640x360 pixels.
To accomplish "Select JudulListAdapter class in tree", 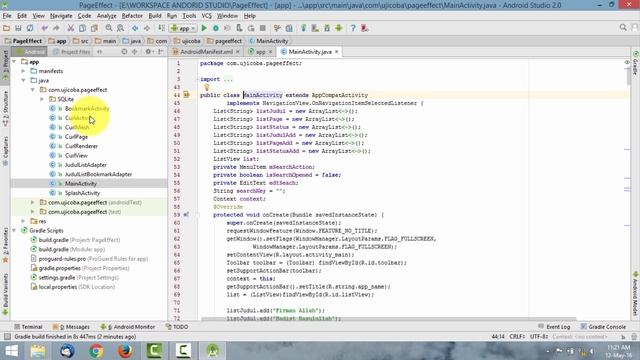I will (x=85, y=165).
